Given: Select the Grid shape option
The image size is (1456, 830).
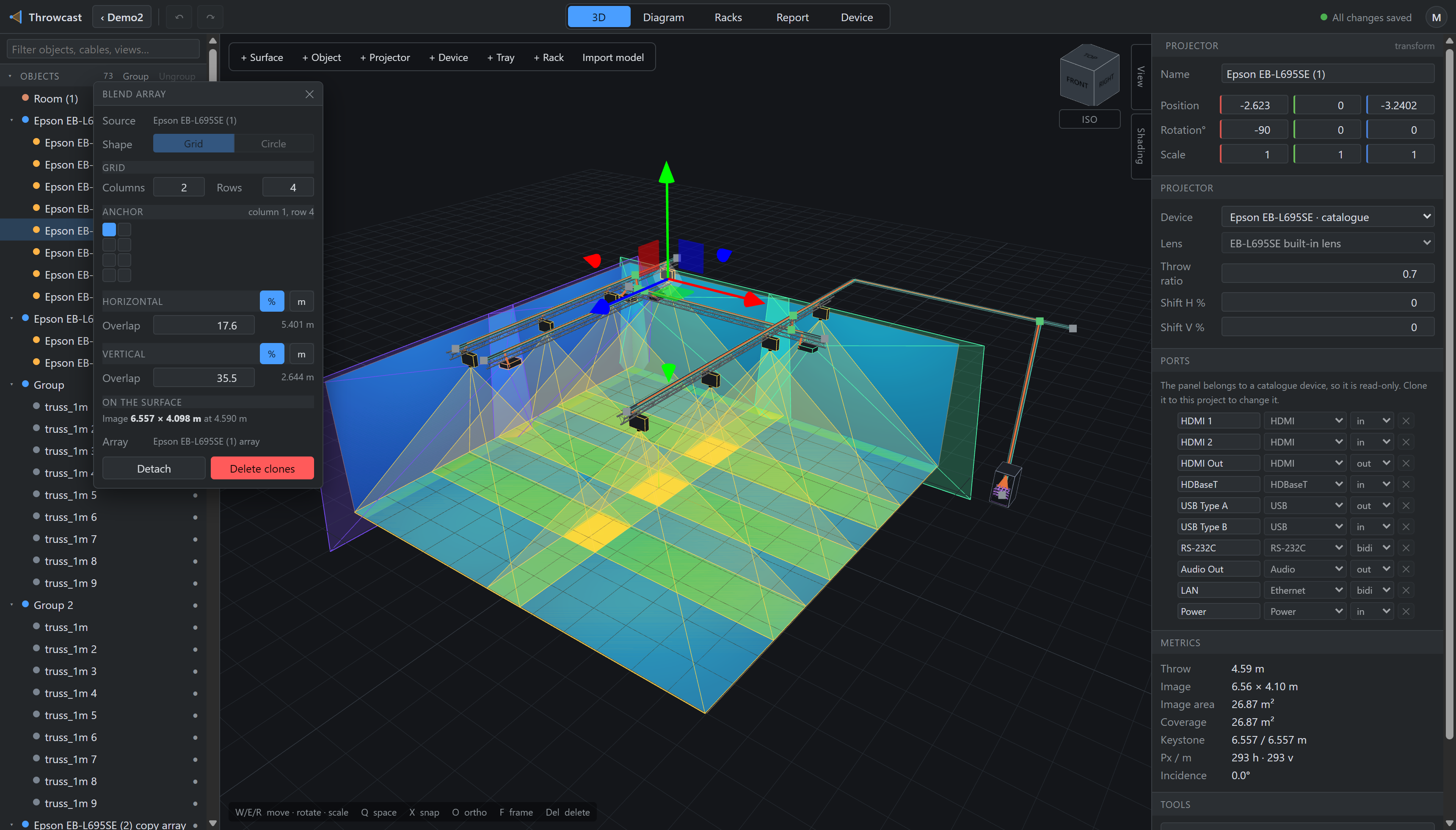Looking at the screenshot, I should (x=193, y=144).
